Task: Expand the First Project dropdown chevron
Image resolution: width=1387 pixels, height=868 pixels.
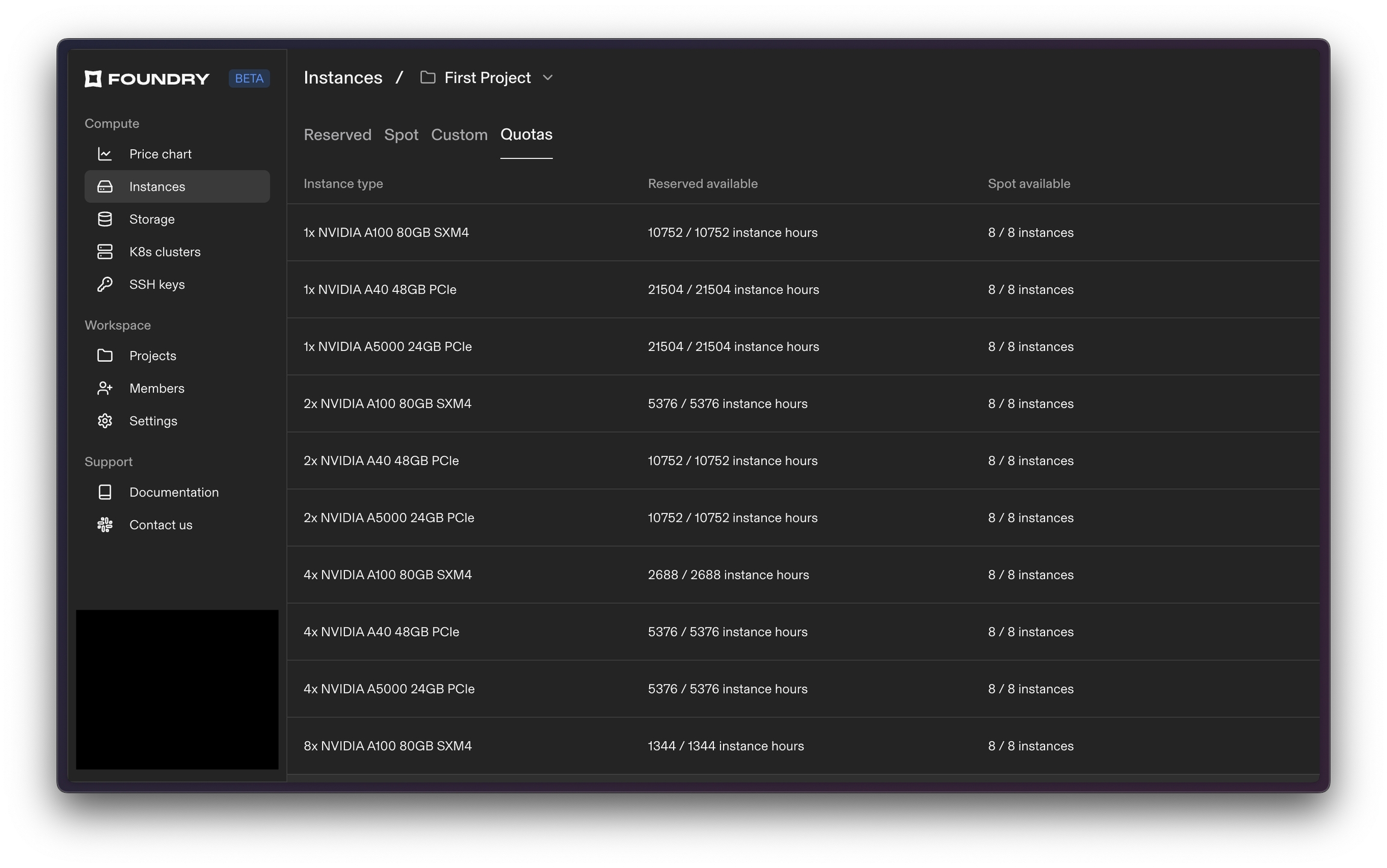Action: tap(548, 78)
